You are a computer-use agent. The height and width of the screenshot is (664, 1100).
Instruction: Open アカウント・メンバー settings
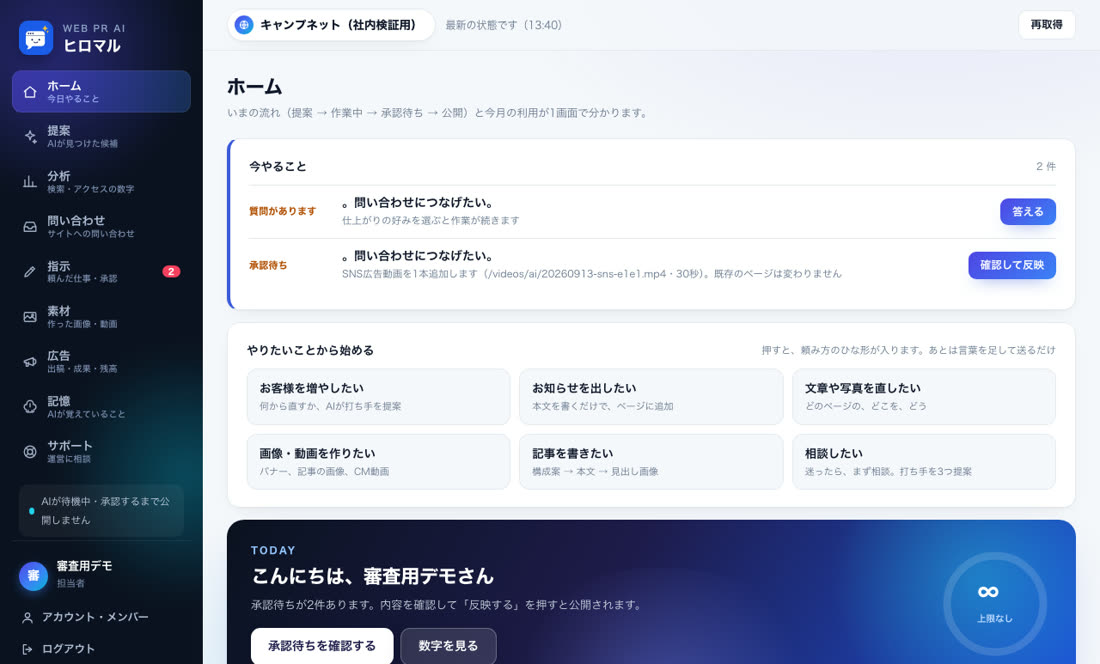pyautogui.click(x=101, y=617)
